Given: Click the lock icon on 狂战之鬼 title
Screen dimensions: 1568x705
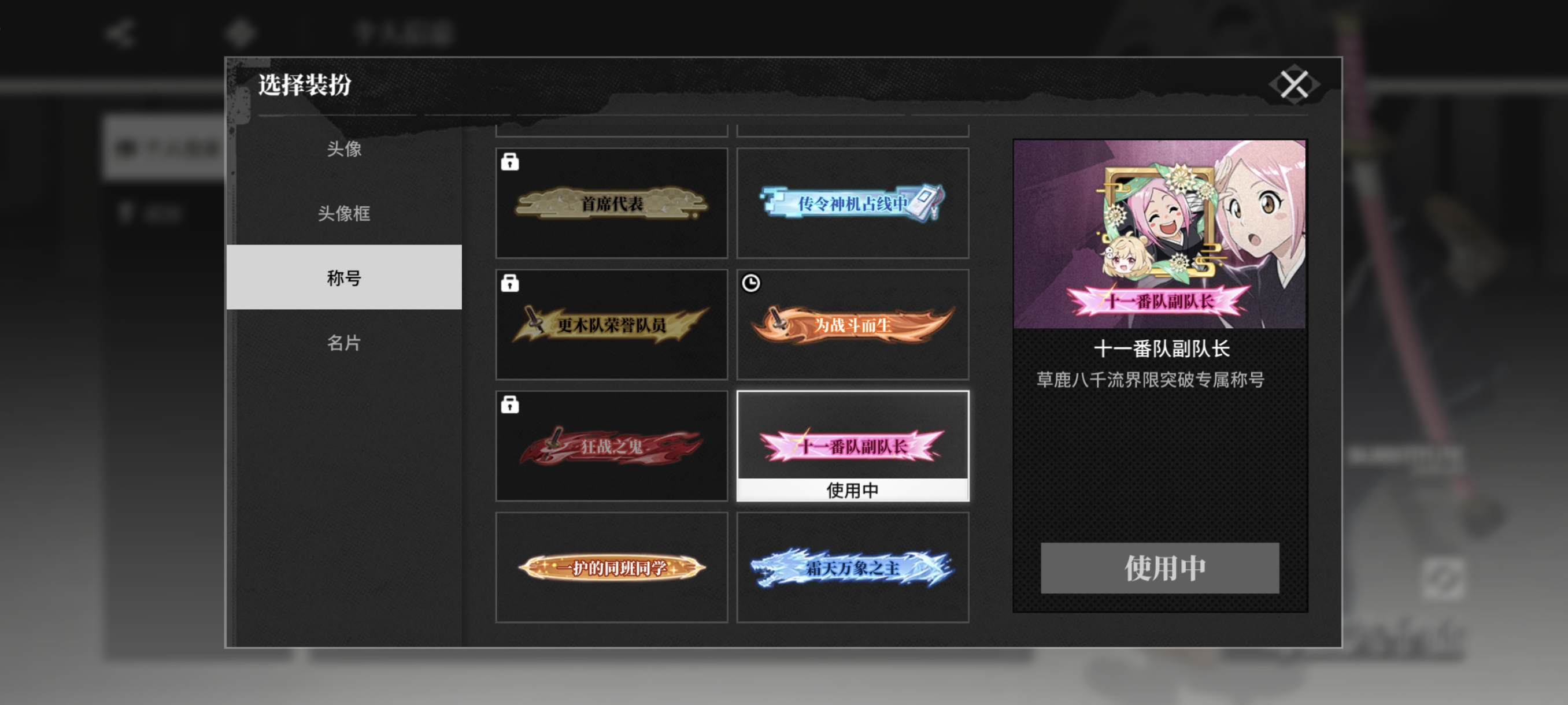Looking at the screenshot, I should [x=509, y=405].
